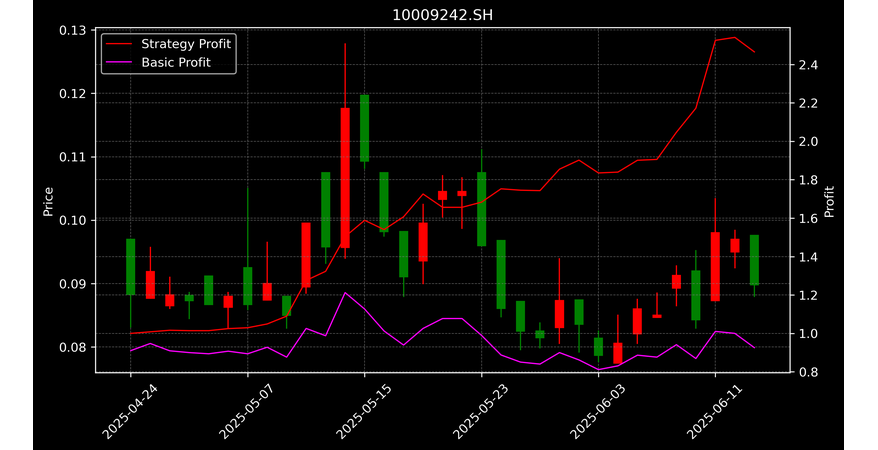The height and width of the screenshot is (450, 878).
Task: Click the Price axis label
Action: (48, 201)
